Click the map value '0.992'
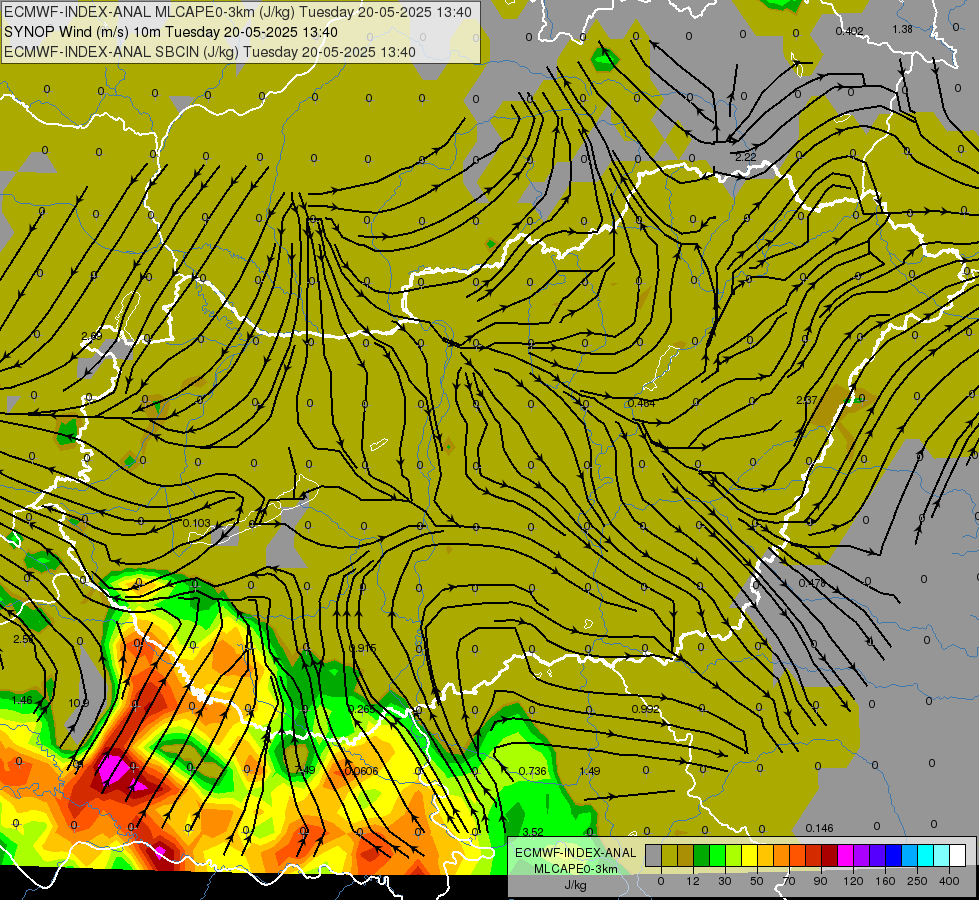This screenshot has height=900, width=979. [646, 709]
